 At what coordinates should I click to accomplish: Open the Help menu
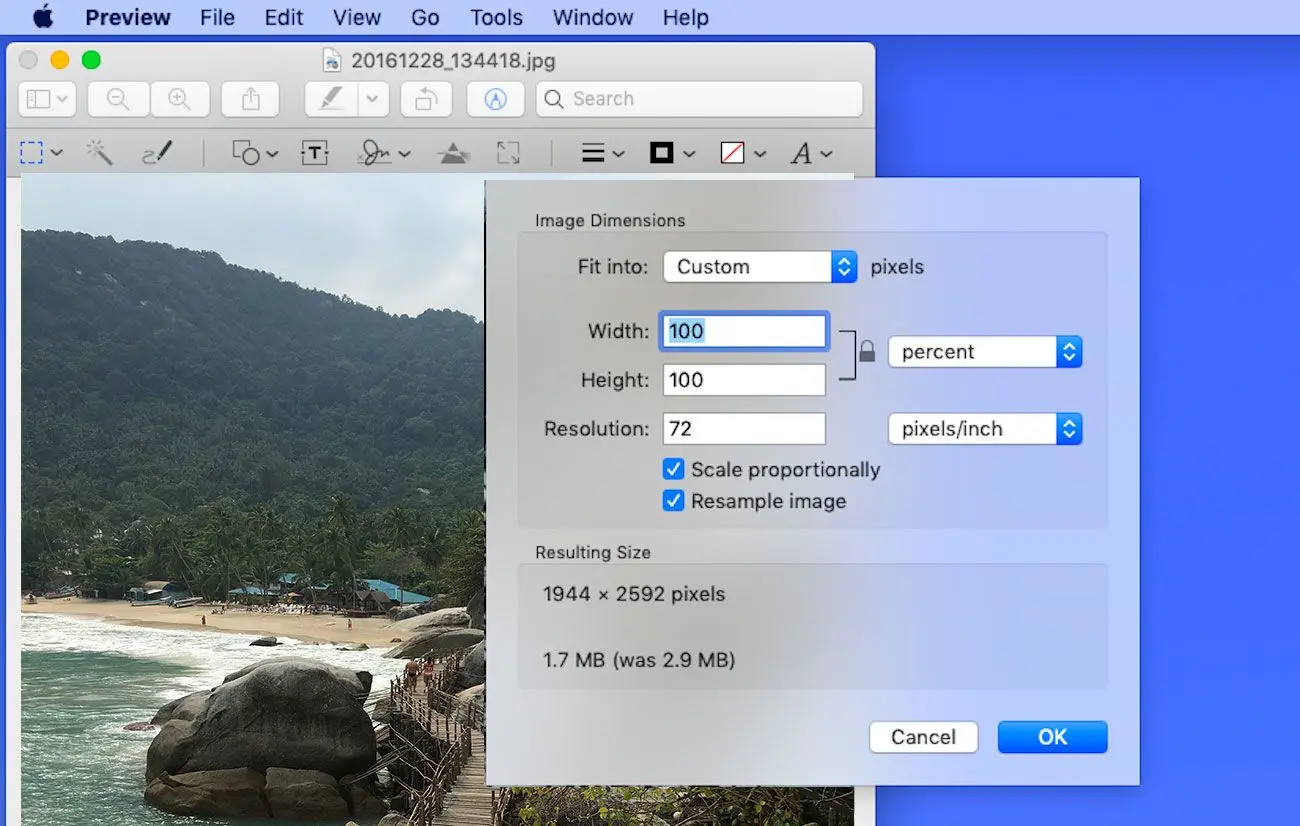(685, 18)
